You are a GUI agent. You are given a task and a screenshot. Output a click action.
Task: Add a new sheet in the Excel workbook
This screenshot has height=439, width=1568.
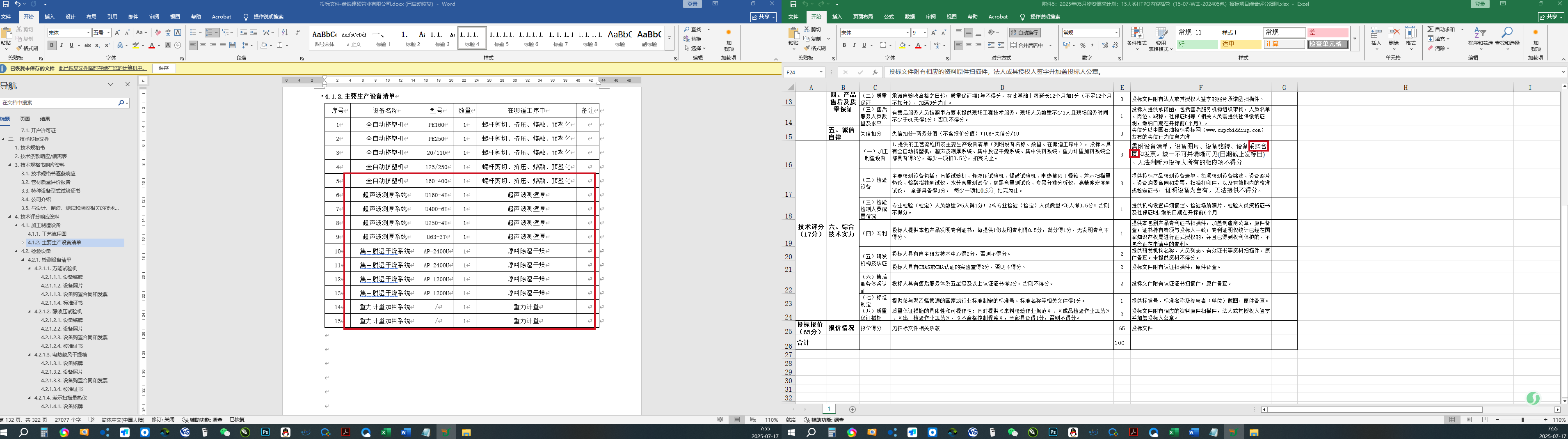(852, 410)
